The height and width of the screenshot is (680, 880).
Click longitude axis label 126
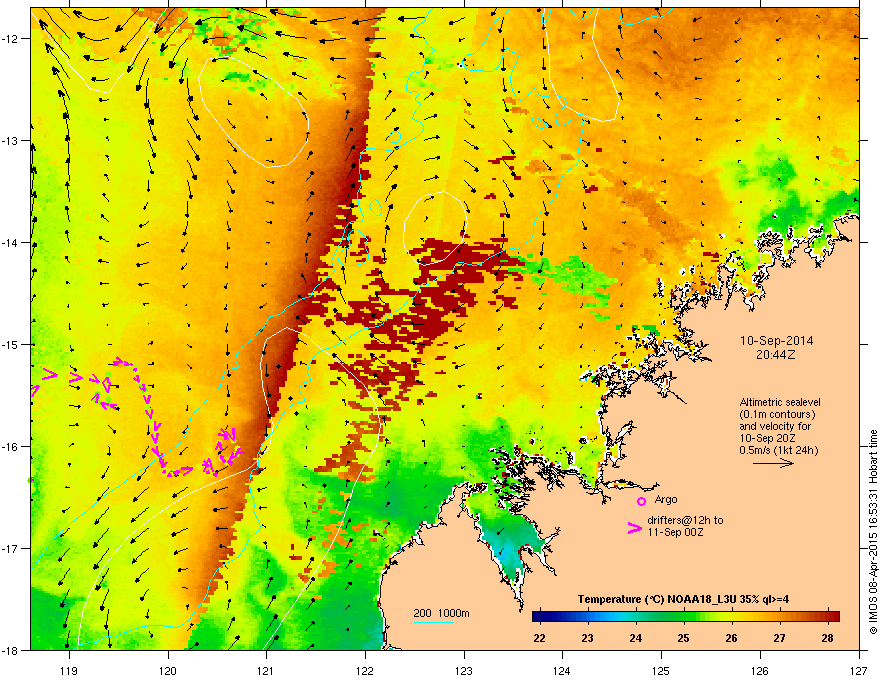coord(760,670)
